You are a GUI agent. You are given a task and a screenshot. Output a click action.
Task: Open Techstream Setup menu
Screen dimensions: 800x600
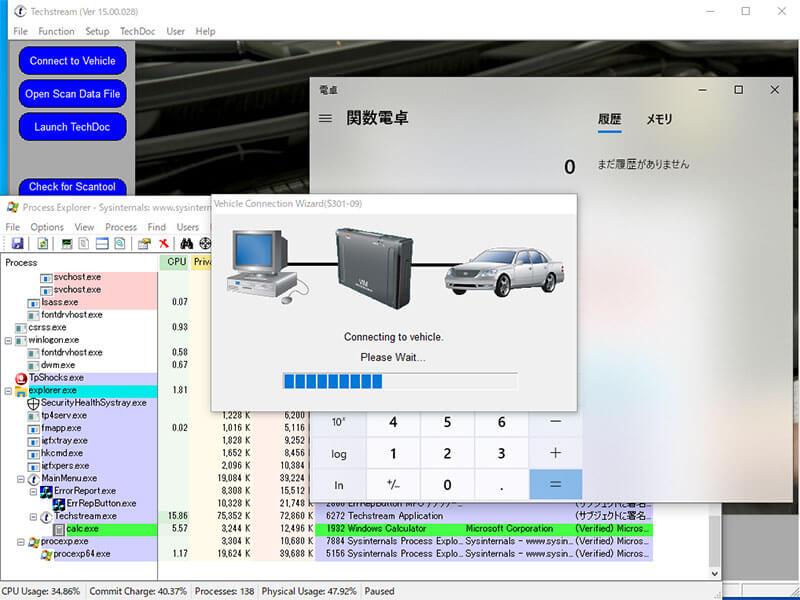97,31
